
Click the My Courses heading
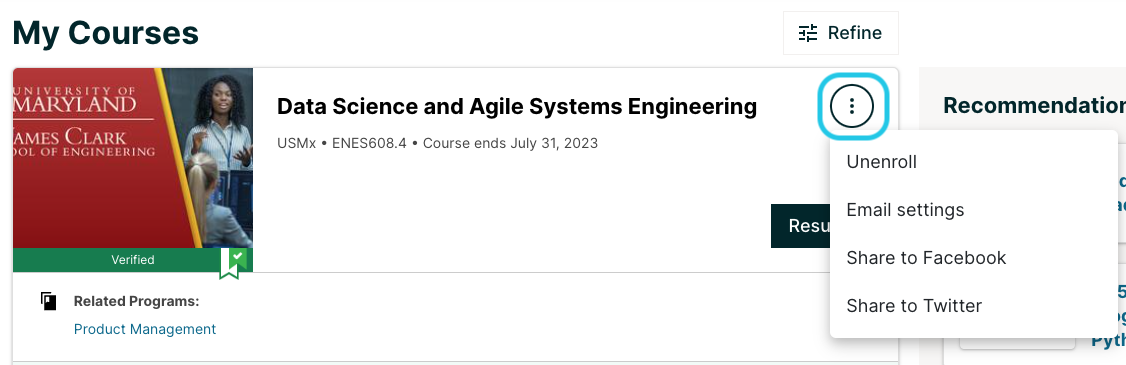pyautogui.click(x=106, y=33)
